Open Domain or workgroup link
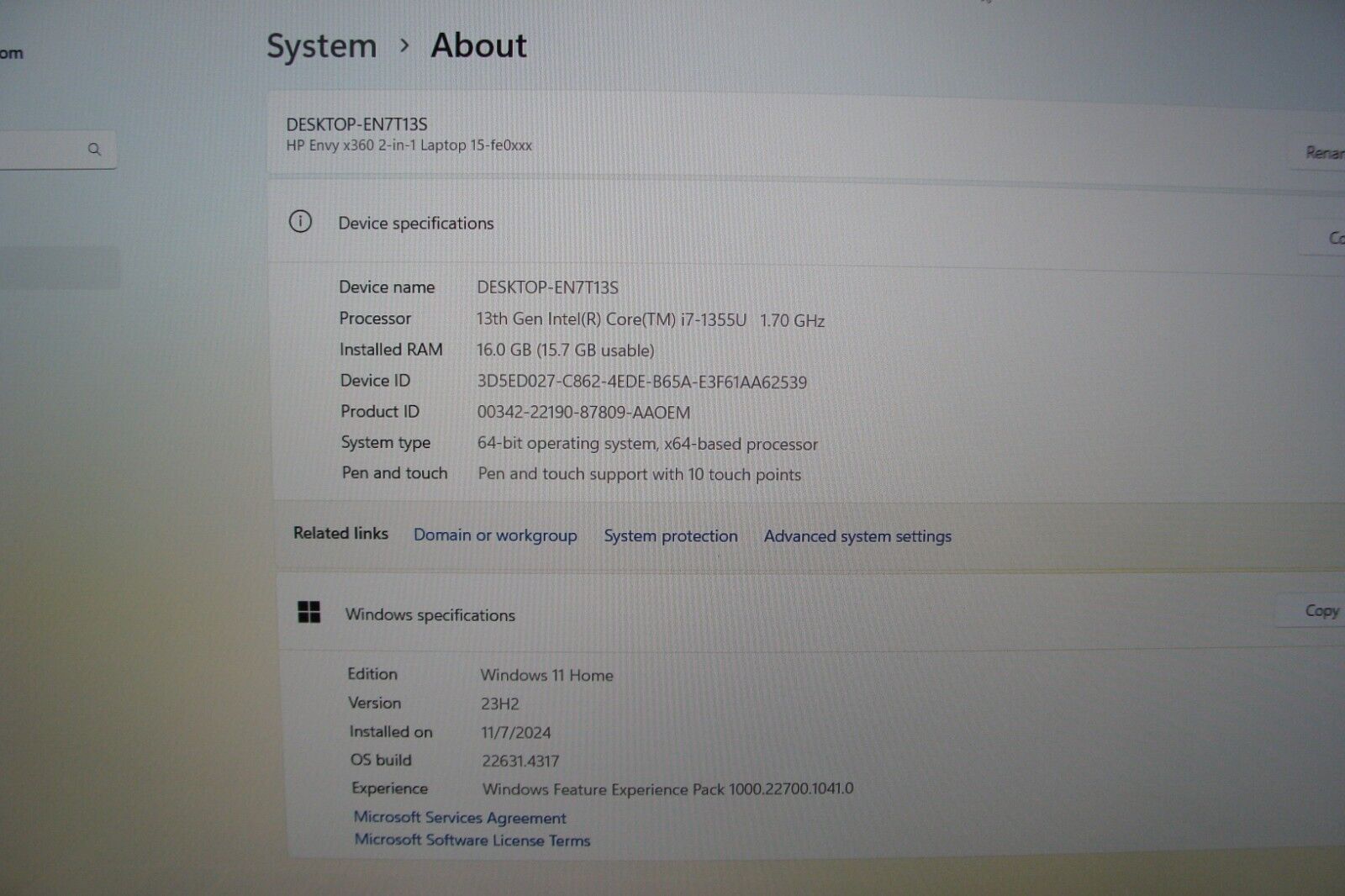The height and width of the screenshot is (896, 1345). pos(495,535)
